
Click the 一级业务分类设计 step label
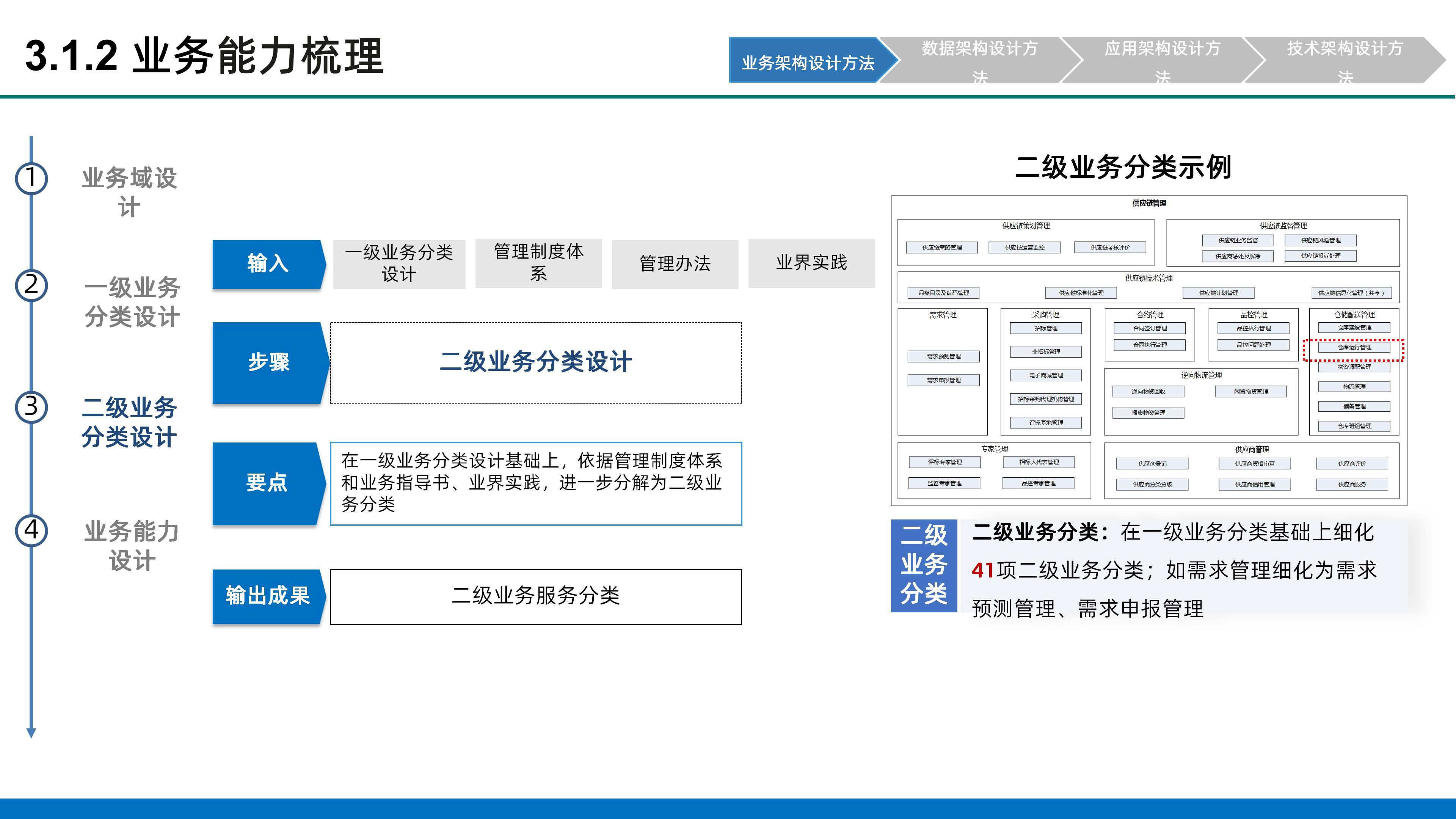click(132, 302)
